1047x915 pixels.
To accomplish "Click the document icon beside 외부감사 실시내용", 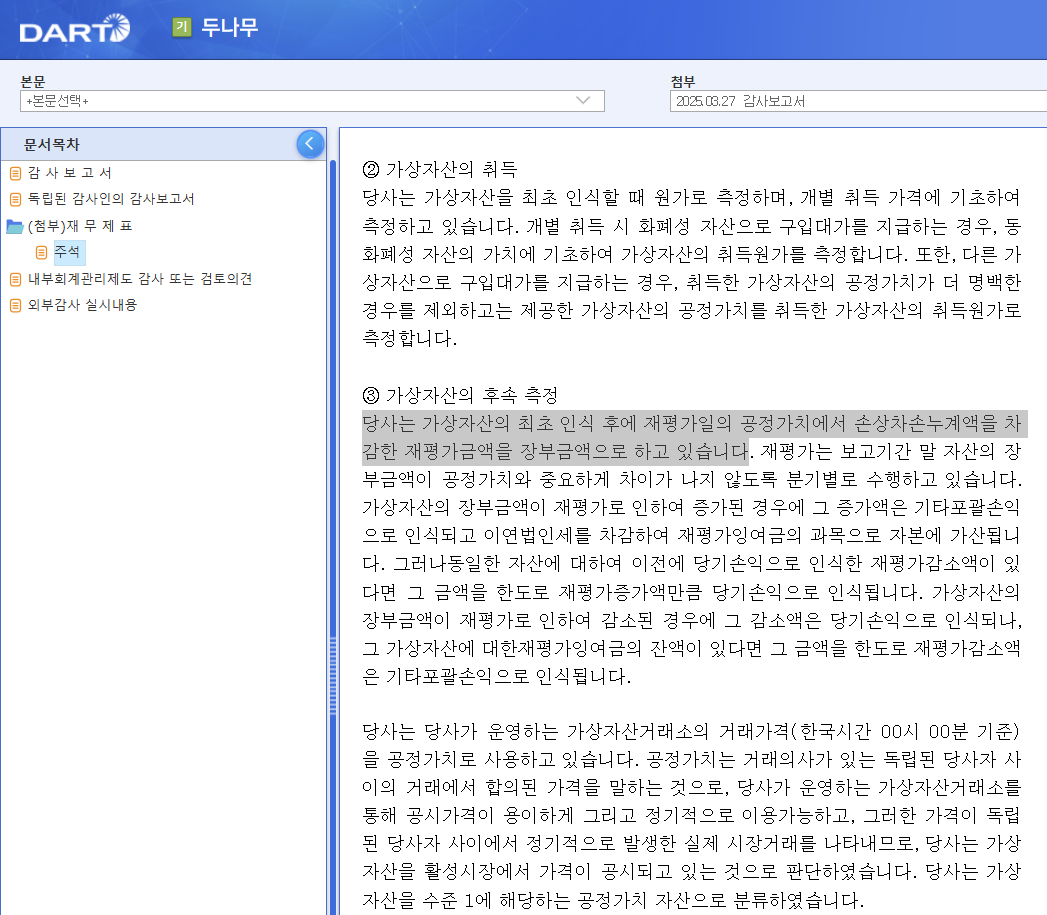I will [14, 305].
